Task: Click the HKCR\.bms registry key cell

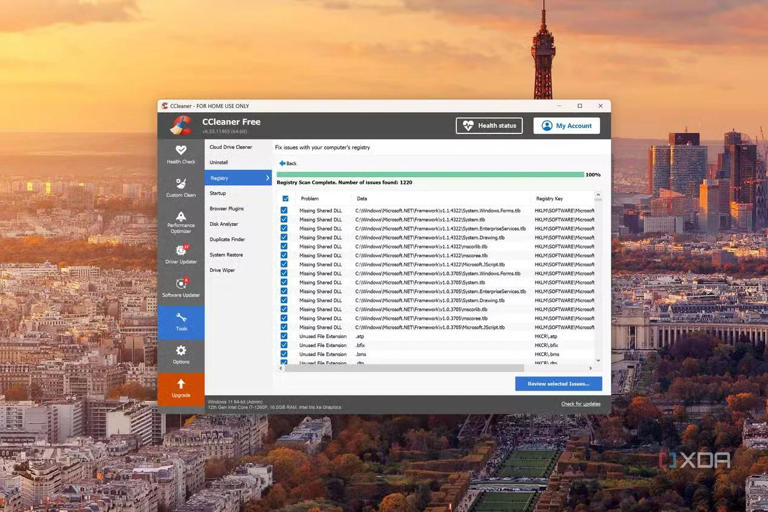Action: (x=547, y=354)
